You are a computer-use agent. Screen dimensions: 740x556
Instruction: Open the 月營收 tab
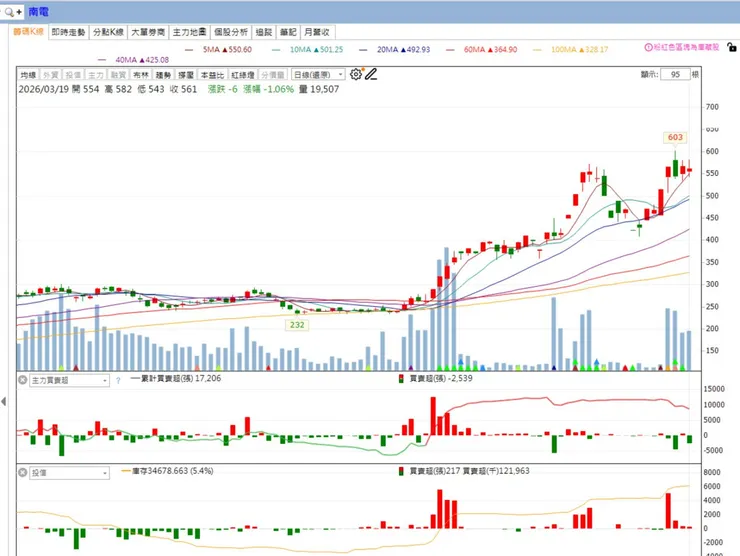[x=317, y=32]
